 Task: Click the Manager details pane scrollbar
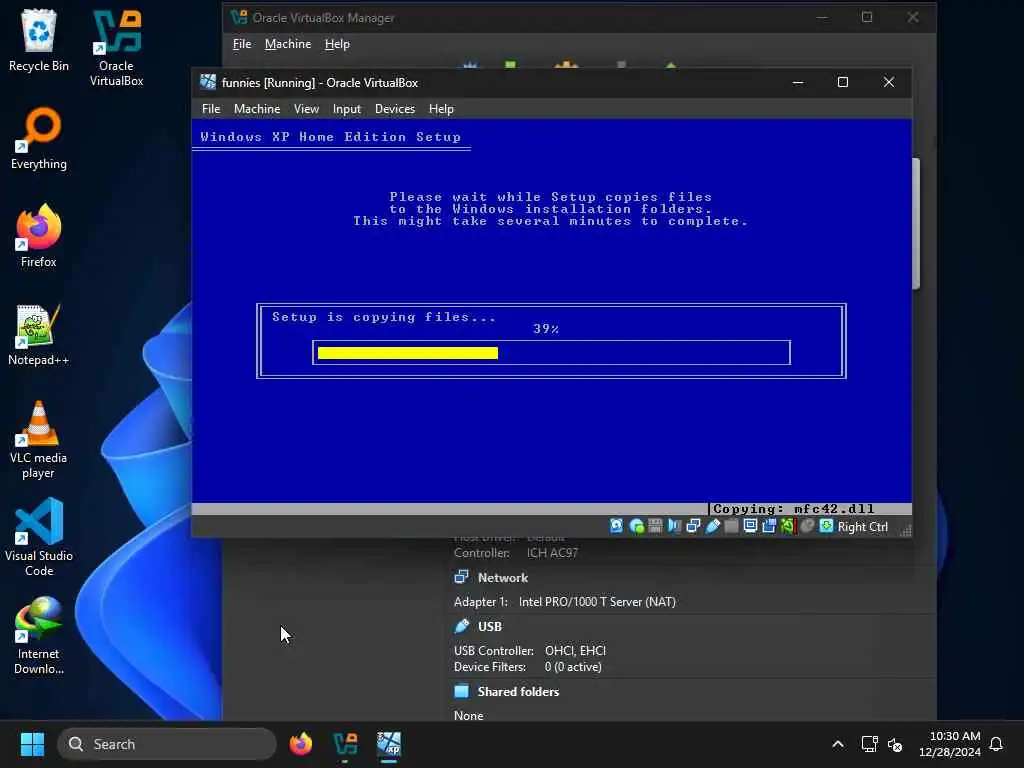pyautogui.click(x=916, y=223)
